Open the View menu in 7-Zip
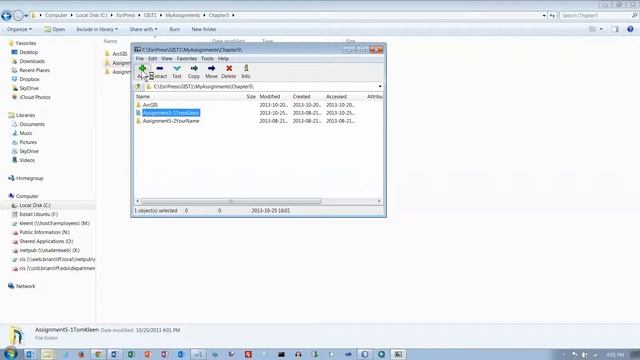Viewport: 640px width, 360px height. tap(167, 59)
